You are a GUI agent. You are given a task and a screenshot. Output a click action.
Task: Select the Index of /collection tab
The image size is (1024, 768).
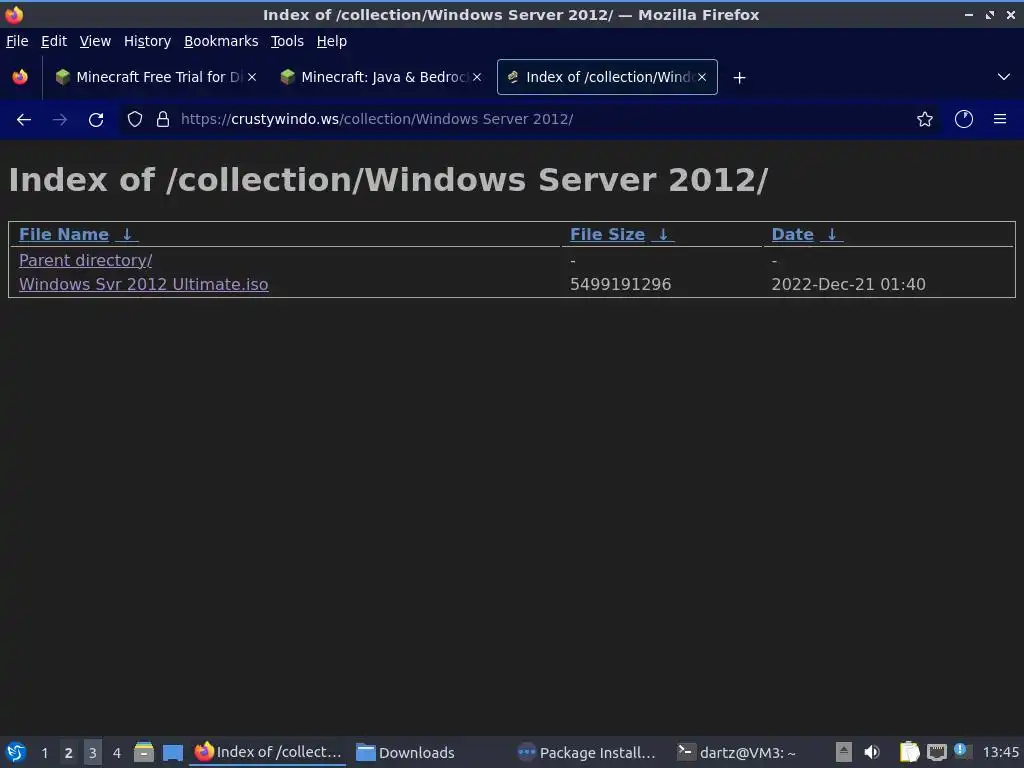pos(607,77)
